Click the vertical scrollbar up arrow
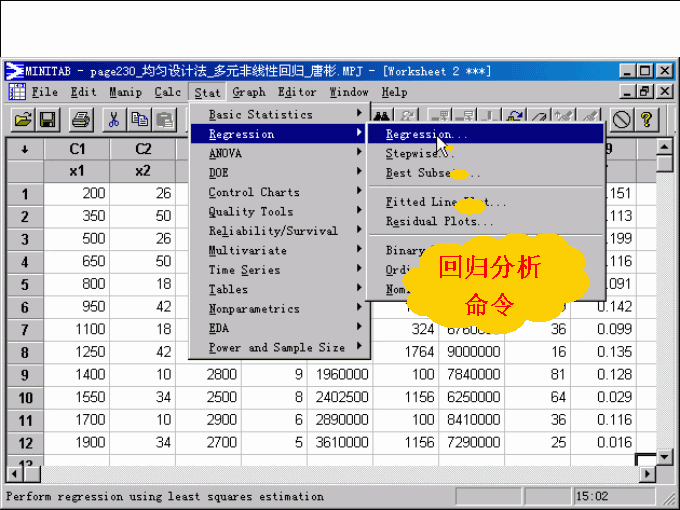This screenshot has width=680, height=510. coord(665,147)
